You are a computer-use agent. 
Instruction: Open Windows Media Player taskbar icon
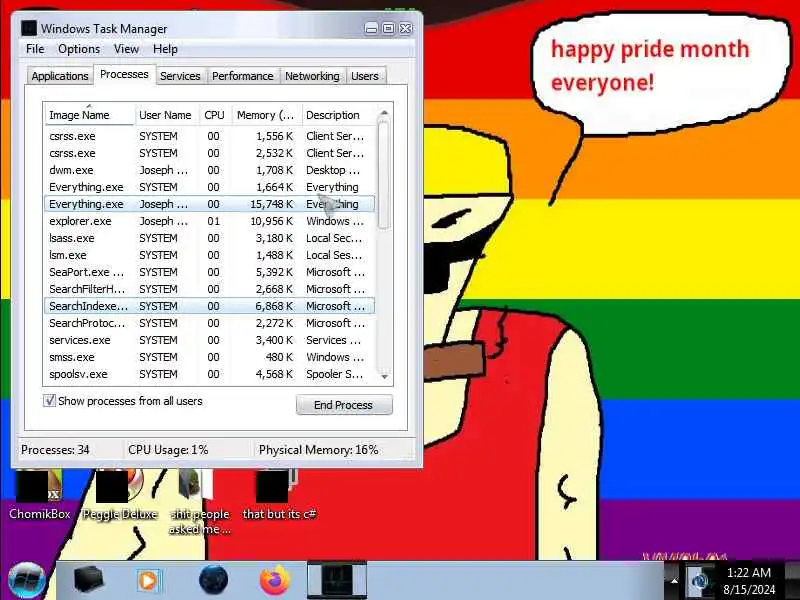click(149, 581)
